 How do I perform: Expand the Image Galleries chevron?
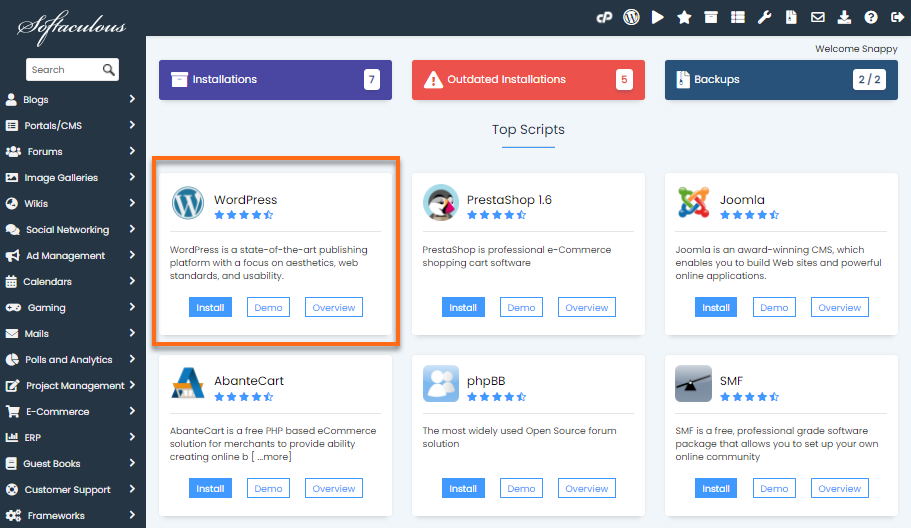pyautogui.click(x=132, y=177)
